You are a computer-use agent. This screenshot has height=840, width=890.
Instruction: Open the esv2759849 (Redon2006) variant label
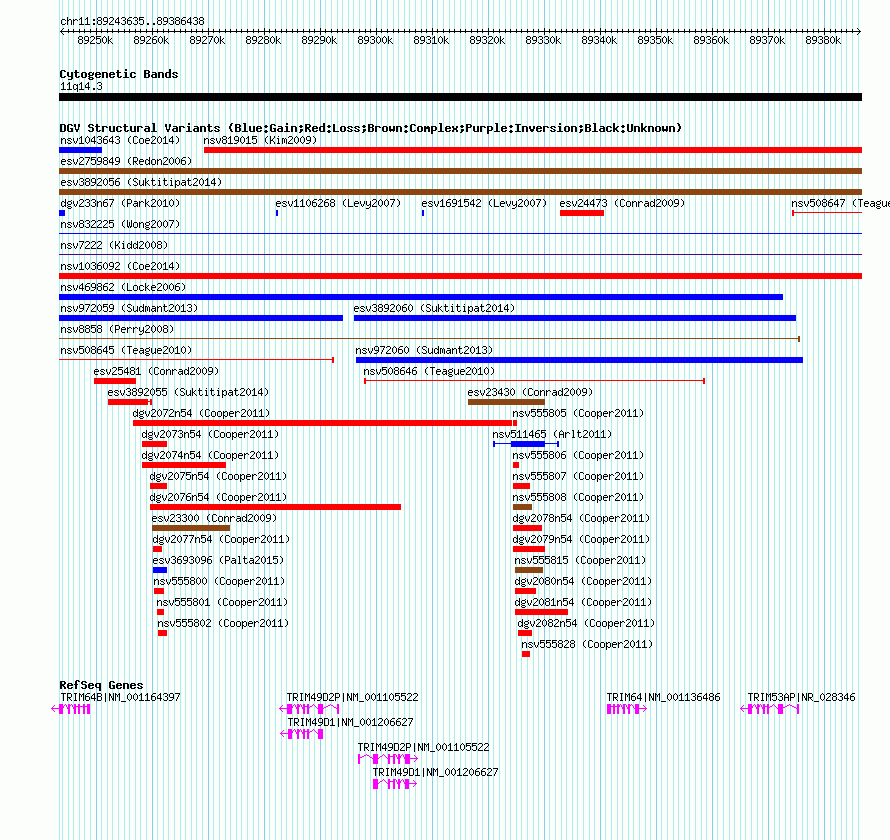126,161
